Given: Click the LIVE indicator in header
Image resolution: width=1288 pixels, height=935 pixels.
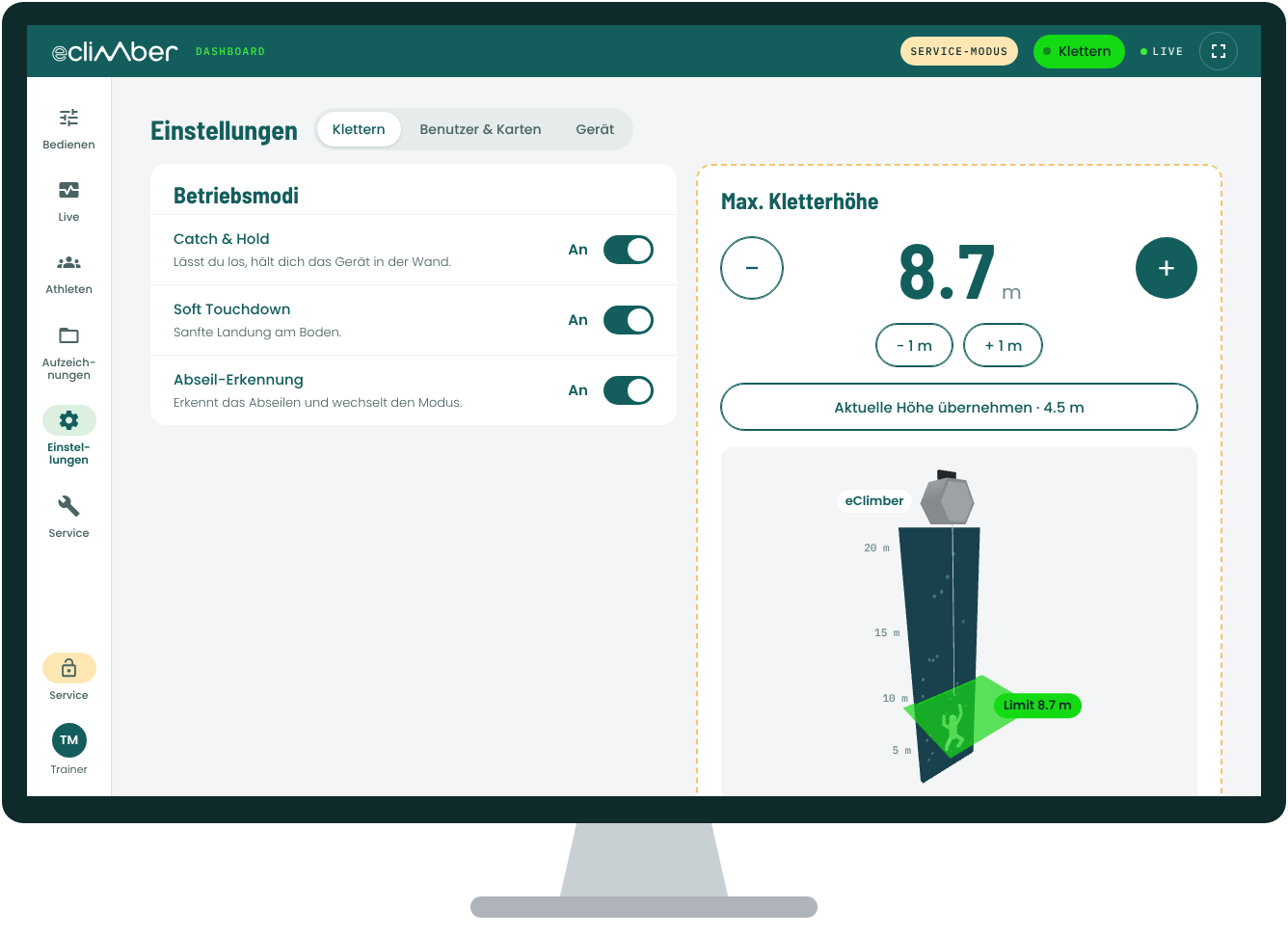Looking at the screenshot, I should 1162,51.
